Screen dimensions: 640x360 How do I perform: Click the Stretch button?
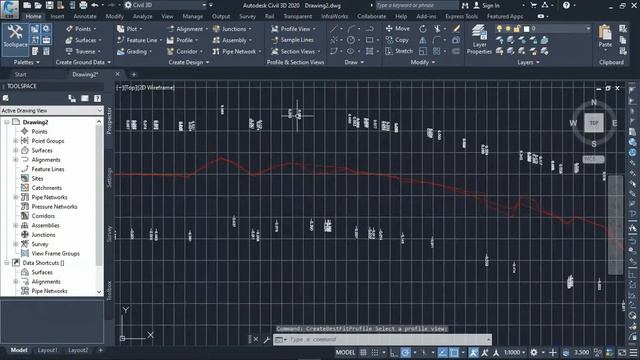[399, 51]
